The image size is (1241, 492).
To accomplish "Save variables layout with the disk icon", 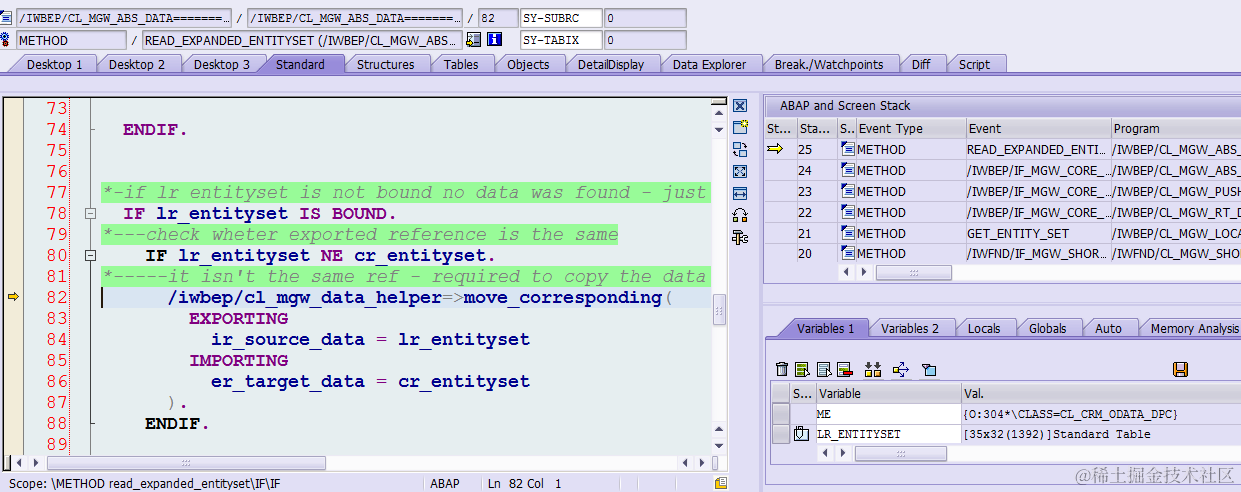I will click(1180, 370).
